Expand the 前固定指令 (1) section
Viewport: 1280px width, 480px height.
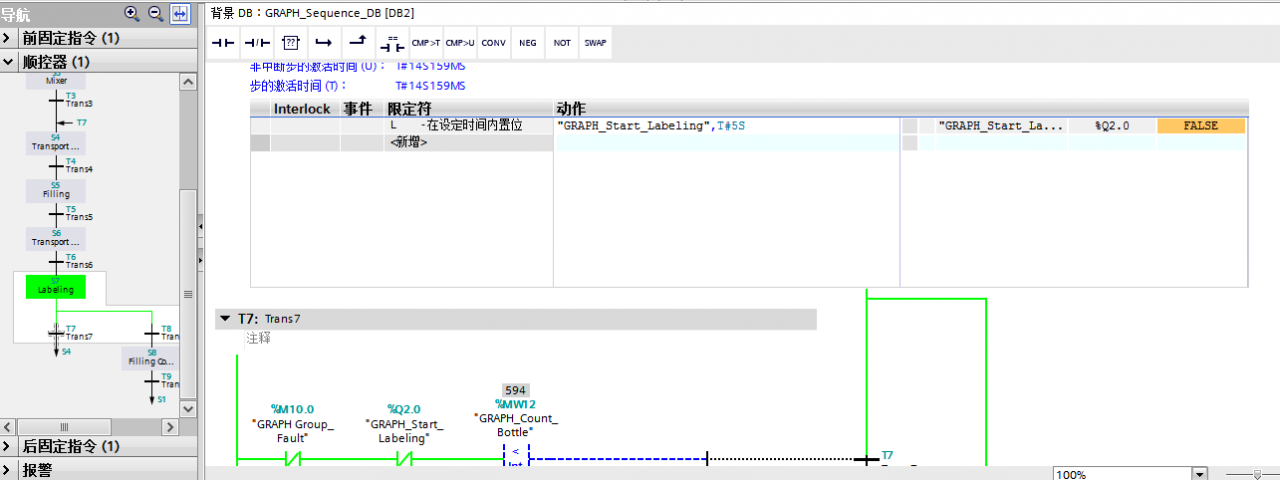pos(8,38)
